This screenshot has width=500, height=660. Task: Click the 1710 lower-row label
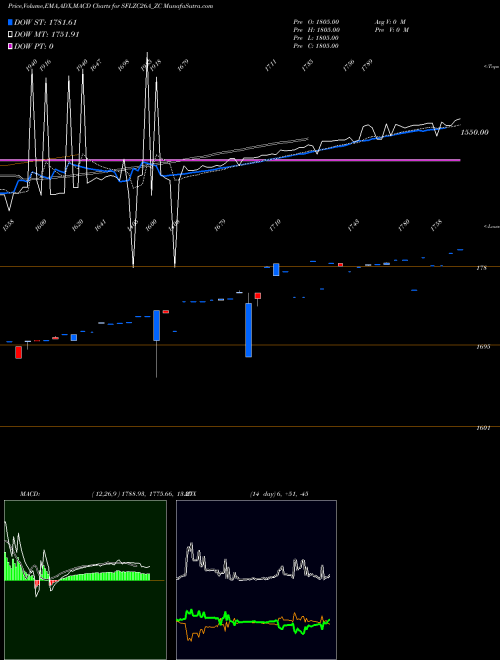coord(274,225)
